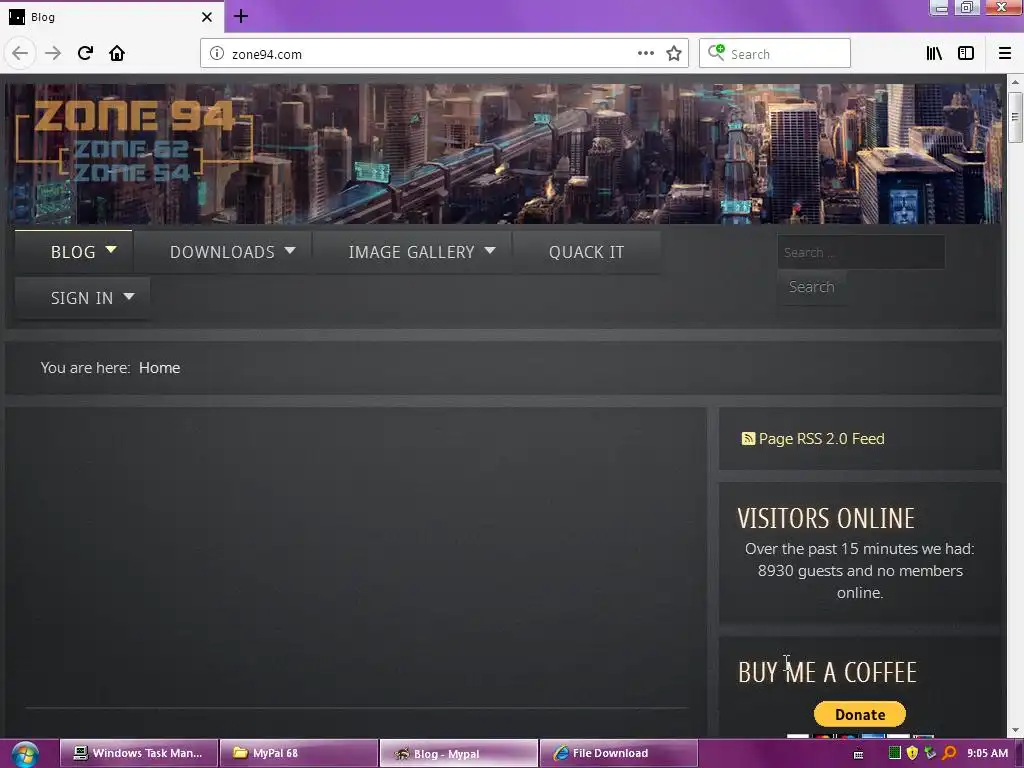Bookmark this page with the star
The height and width of the screenshot is (768, 1024).
[674, 54]
